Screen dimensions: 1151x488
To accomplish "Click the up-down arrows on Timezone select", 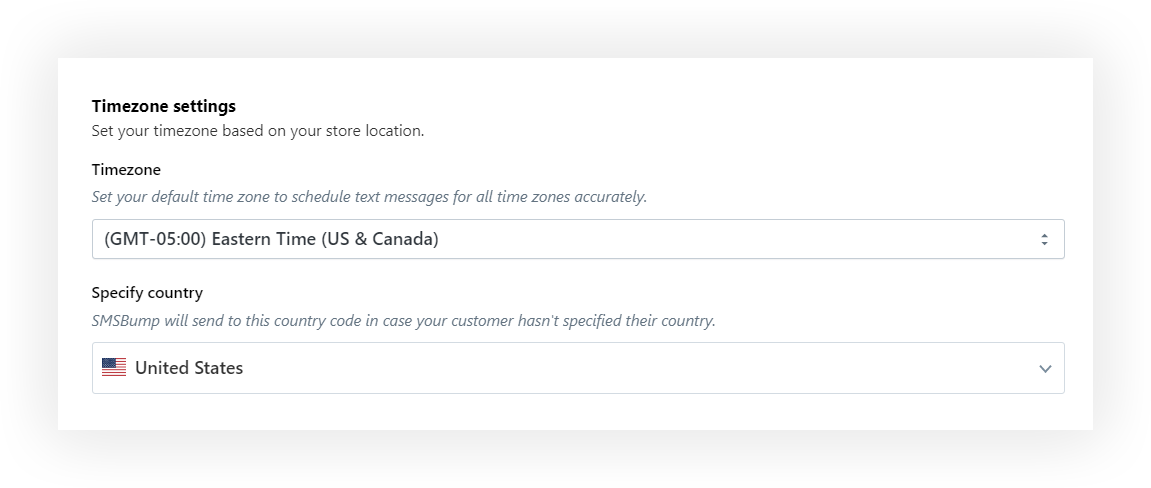I will (x=1044, y=239).
